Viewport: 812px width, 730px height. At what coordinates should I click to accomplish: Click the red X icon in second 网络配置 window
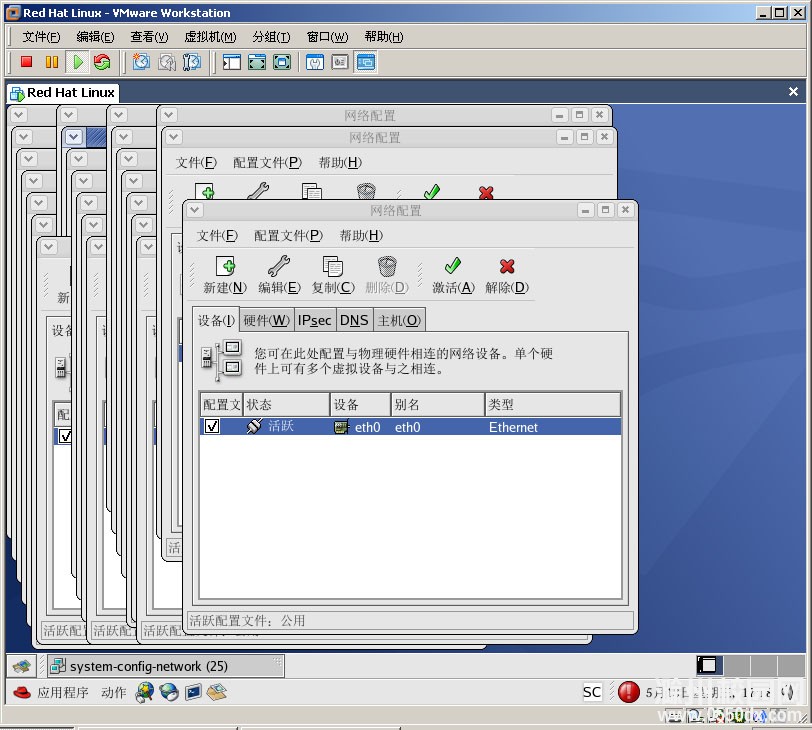coord(486,193)
